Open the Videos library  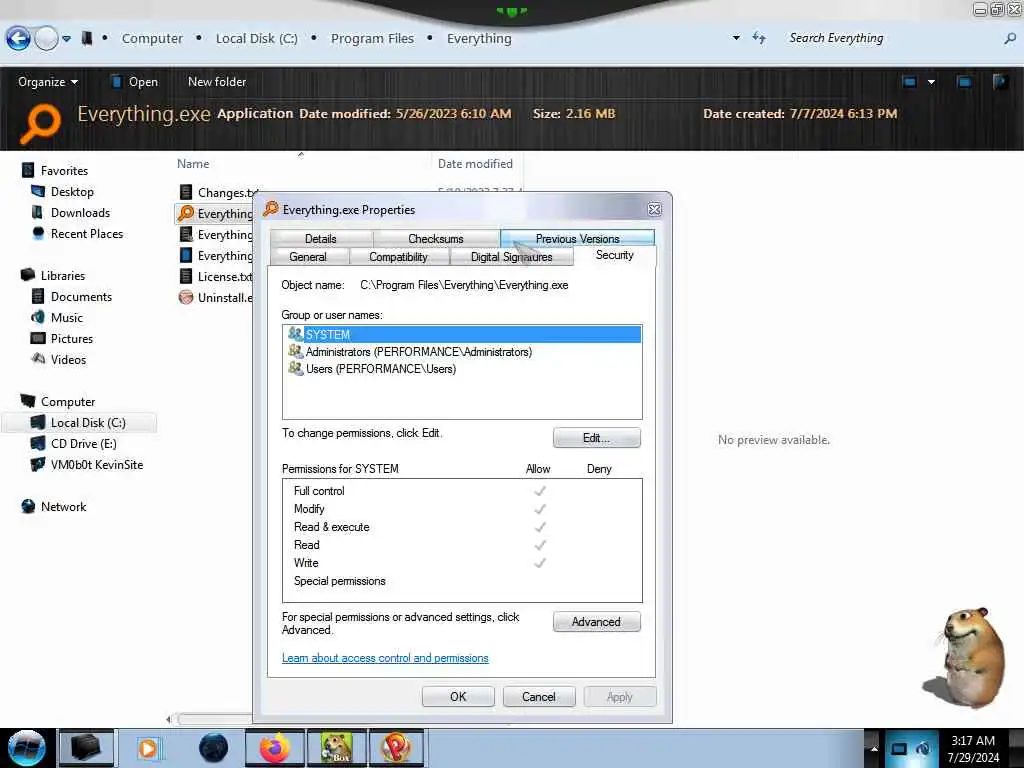(x=68, y=359)
